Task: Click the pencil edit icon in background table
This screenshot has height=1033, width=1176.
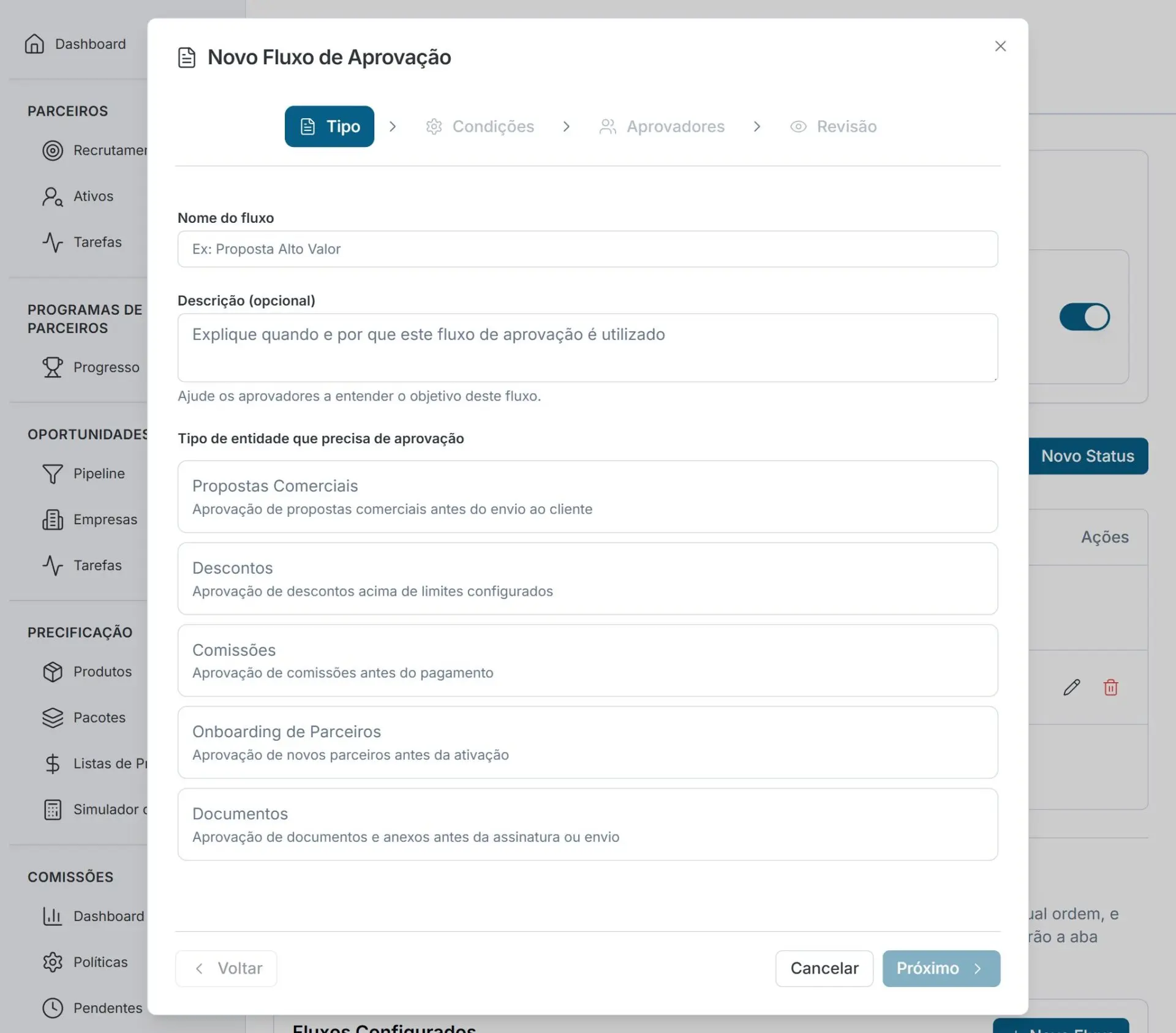Action: [x=1072, y=688]
